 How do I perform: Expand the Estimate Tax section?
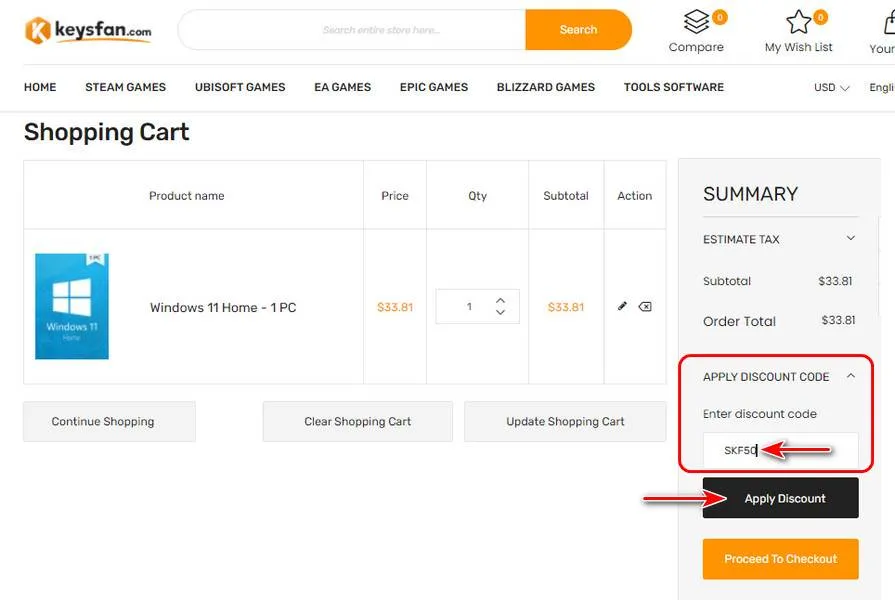click(851, 238)
